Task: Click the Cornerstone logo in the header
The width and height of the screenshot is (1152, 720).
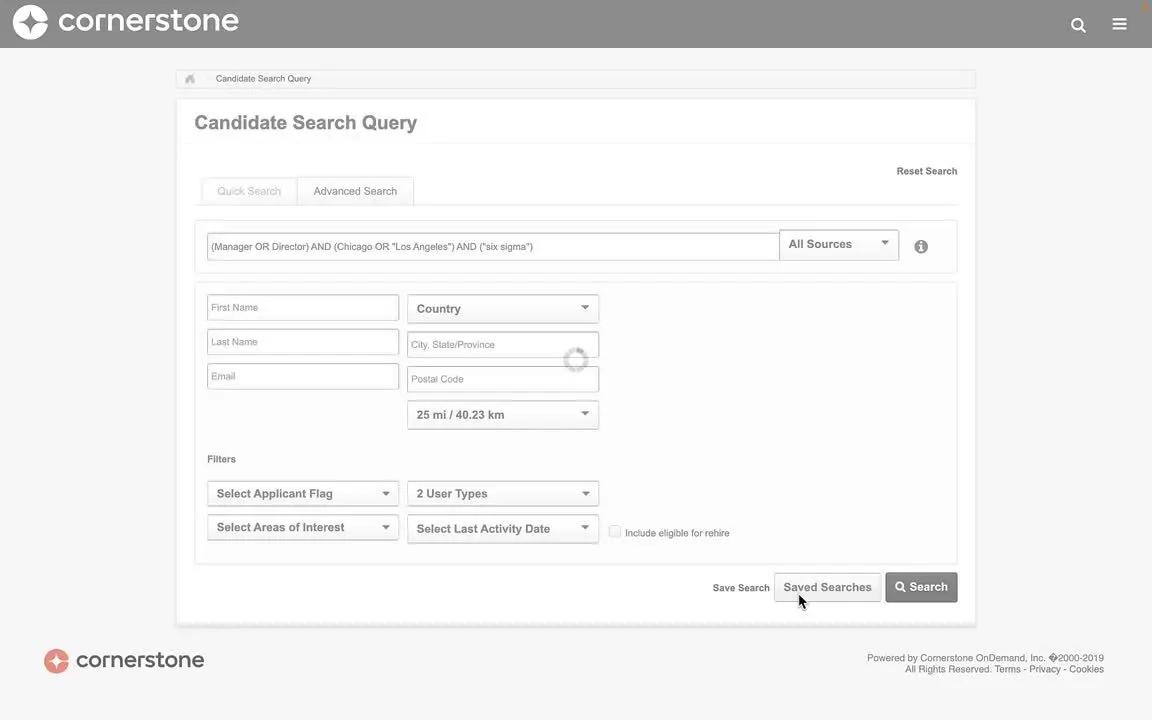Action: (125, 20)
